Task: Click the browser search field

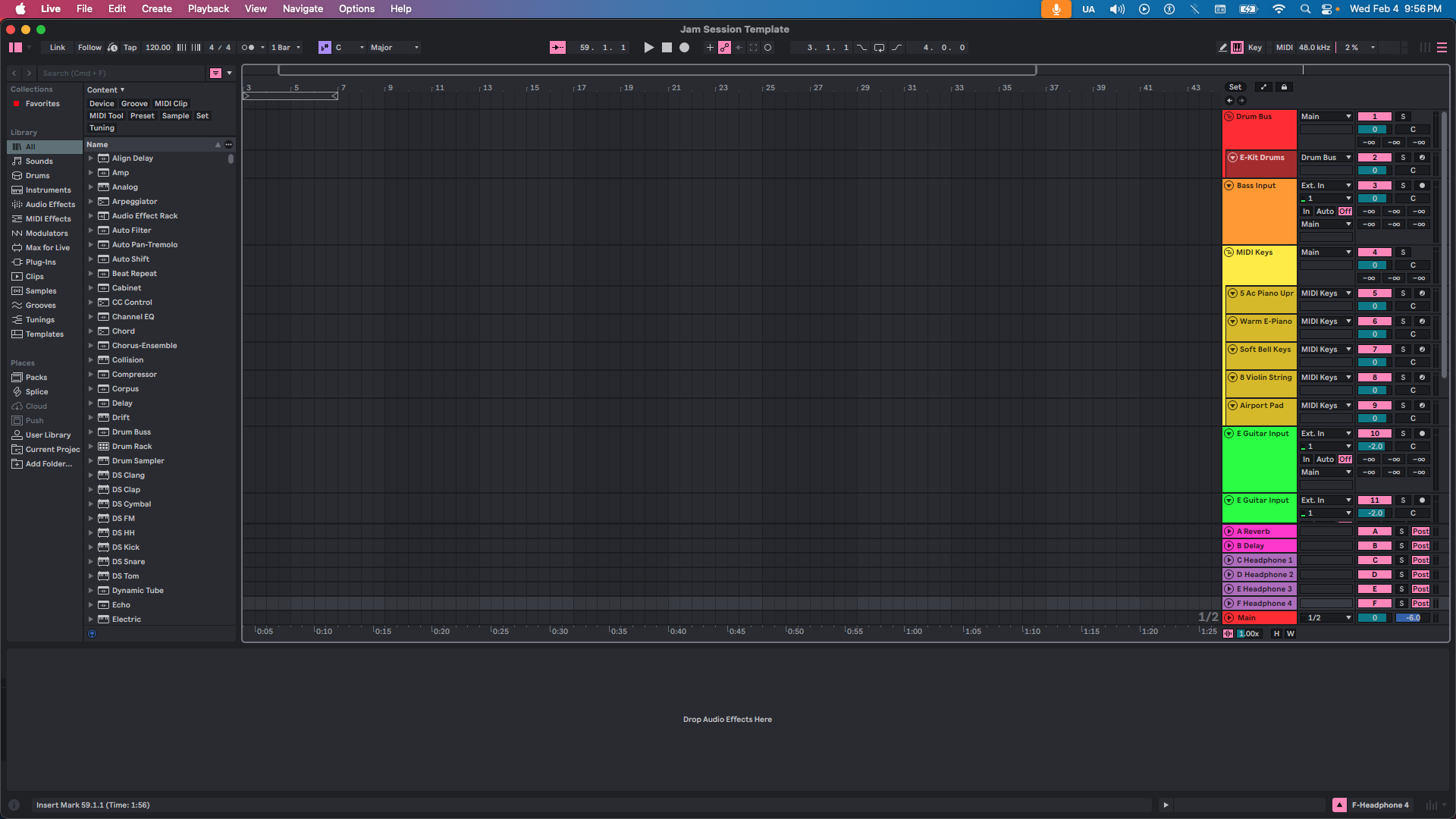Action: [x=121, y=73]
